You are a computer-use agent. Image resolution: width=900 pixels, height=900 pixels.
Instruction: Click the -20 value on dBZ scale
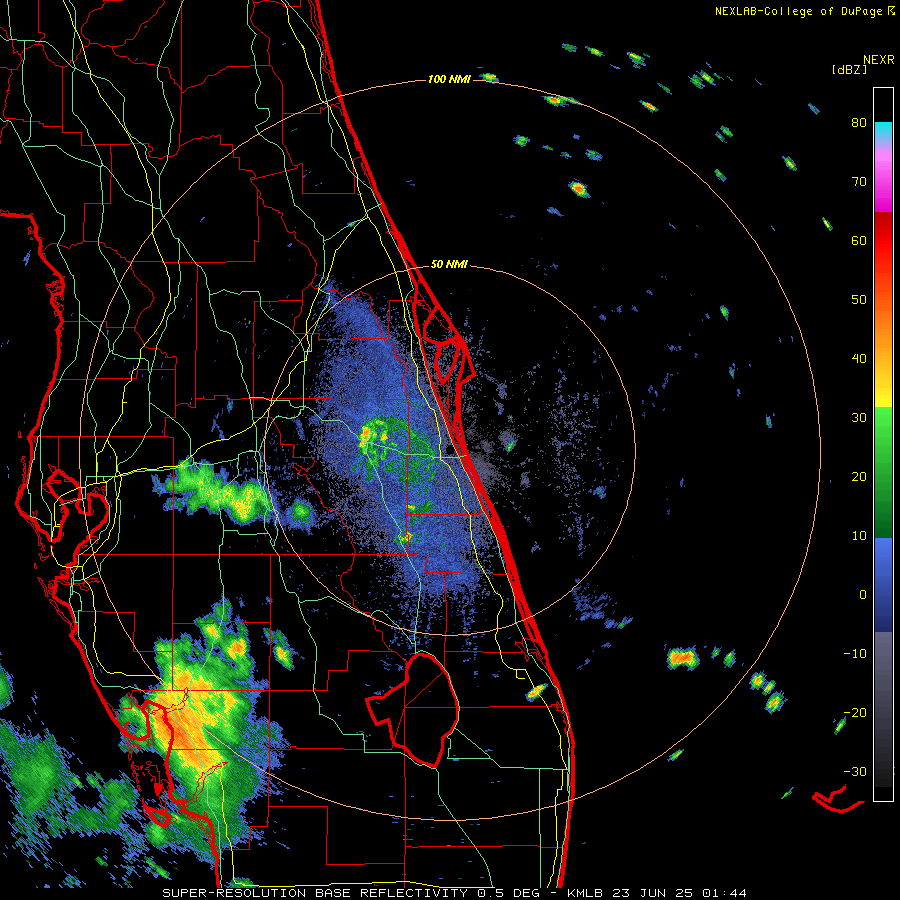855,712
